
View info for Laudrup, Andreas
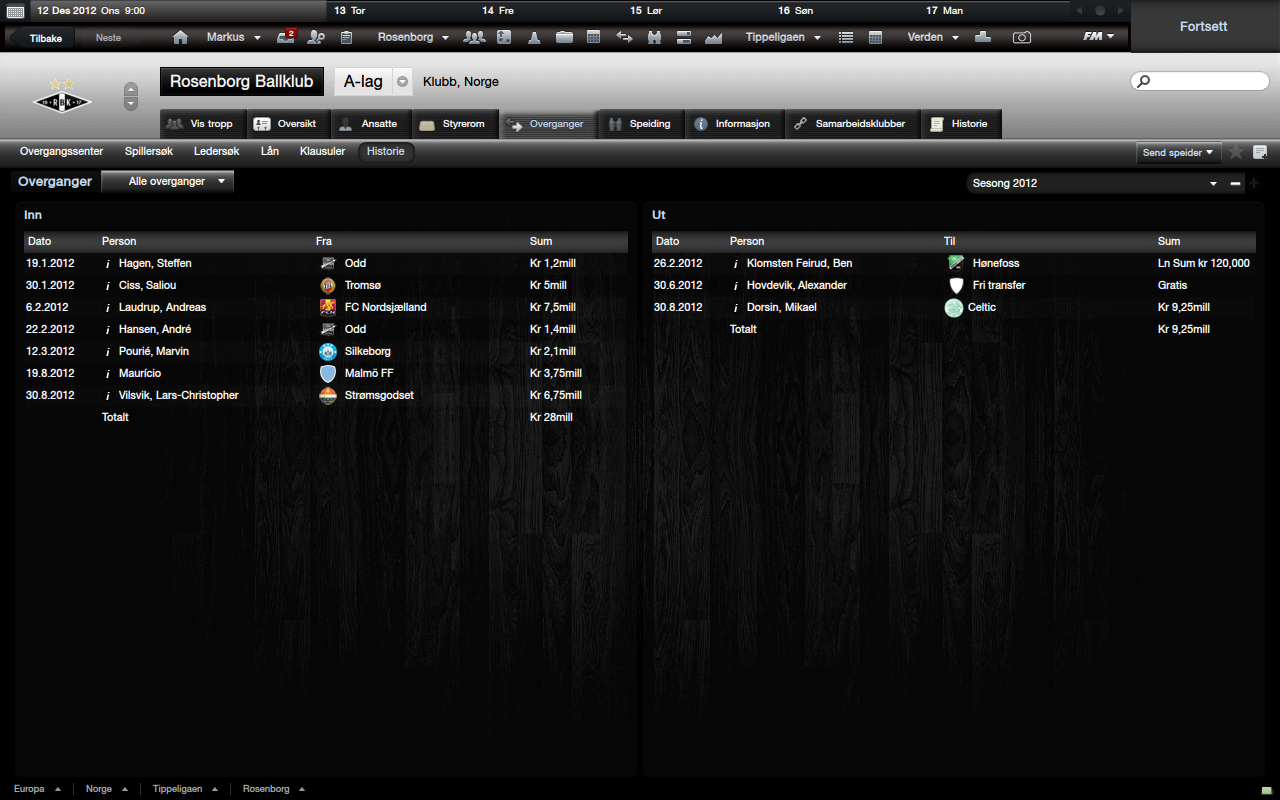coord(107,308)
